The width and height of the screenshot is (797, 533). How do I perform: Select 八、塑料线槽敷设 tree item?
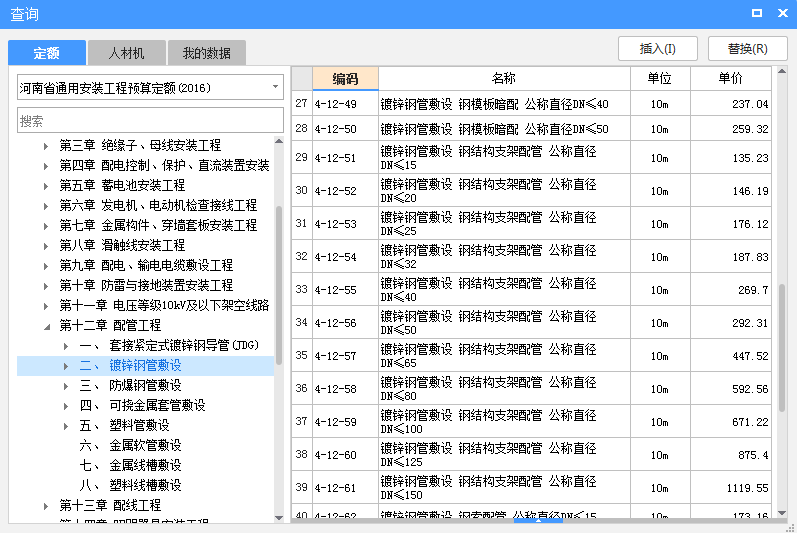coord(130,485)
